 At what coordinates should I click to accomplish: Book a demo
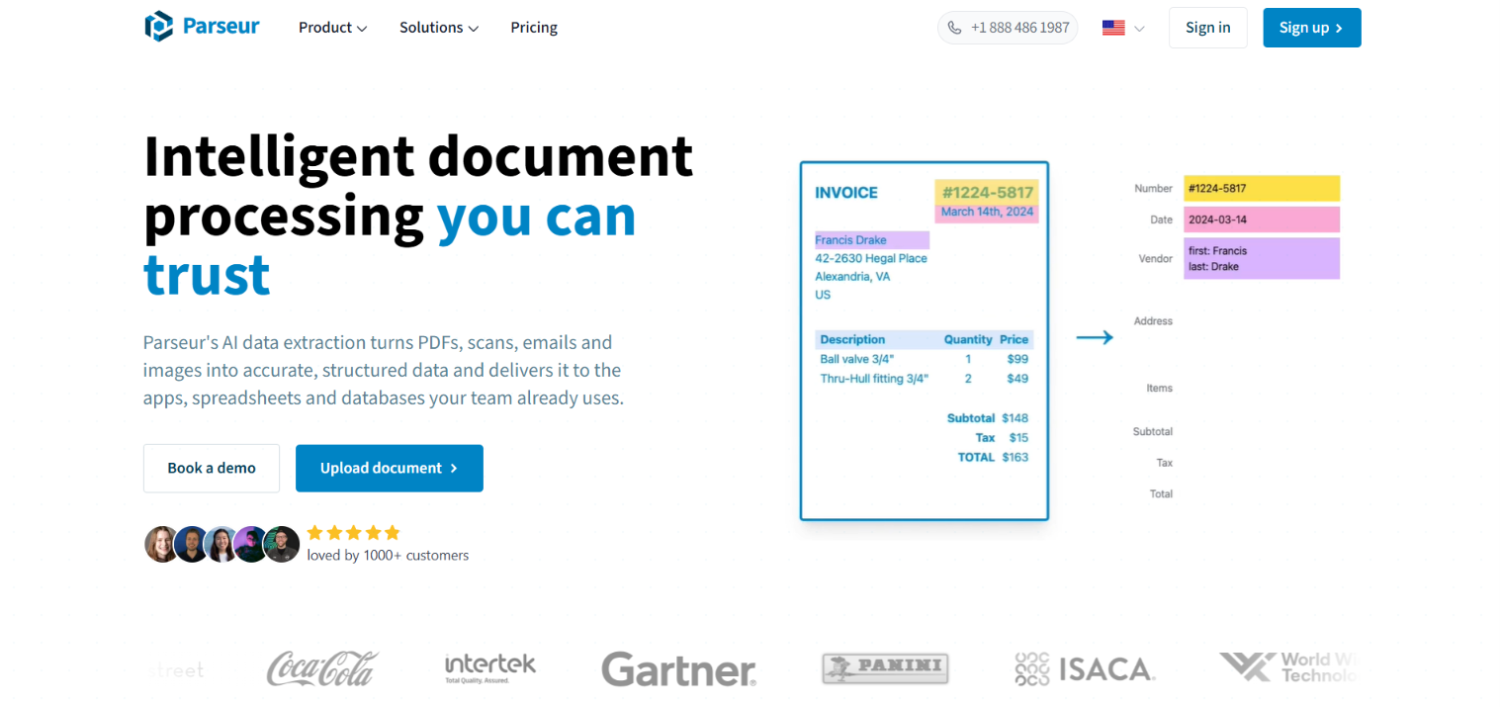click(x=211, y=468)
